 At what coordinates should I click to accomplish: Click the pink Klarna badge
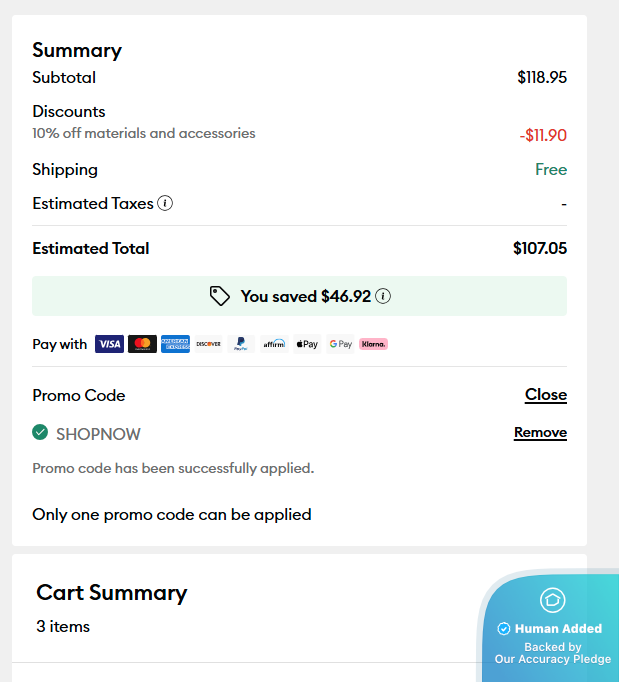pos(373,344)
